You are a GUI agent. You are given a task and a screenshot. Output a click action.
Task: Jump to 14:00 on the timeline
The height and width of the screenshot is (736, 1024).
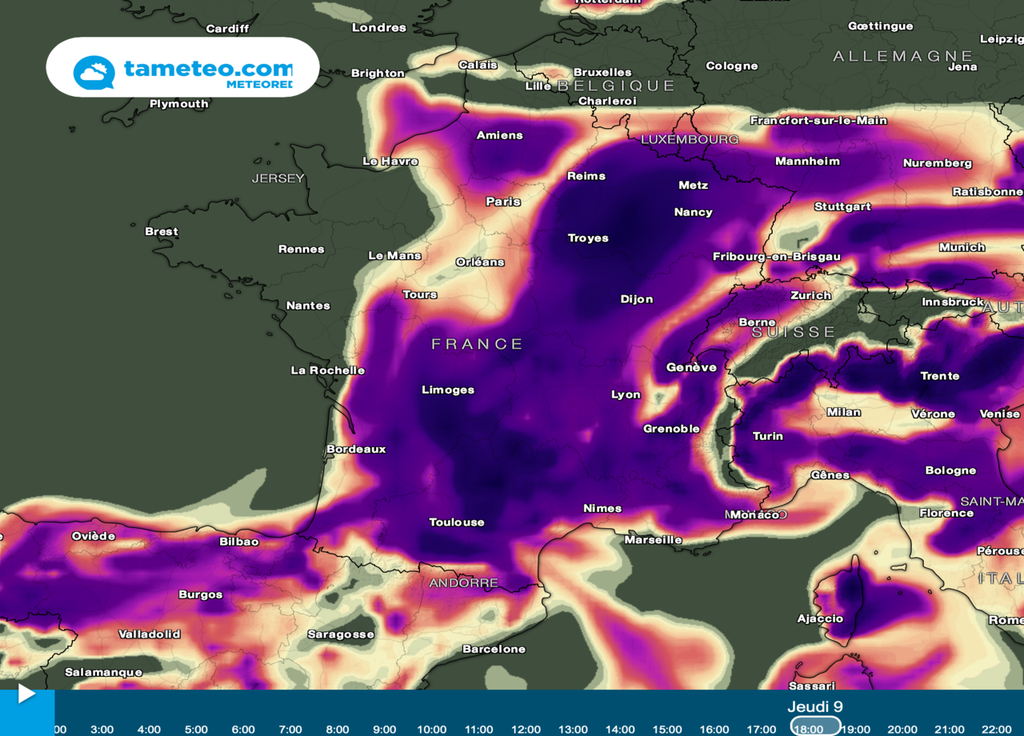620,729
